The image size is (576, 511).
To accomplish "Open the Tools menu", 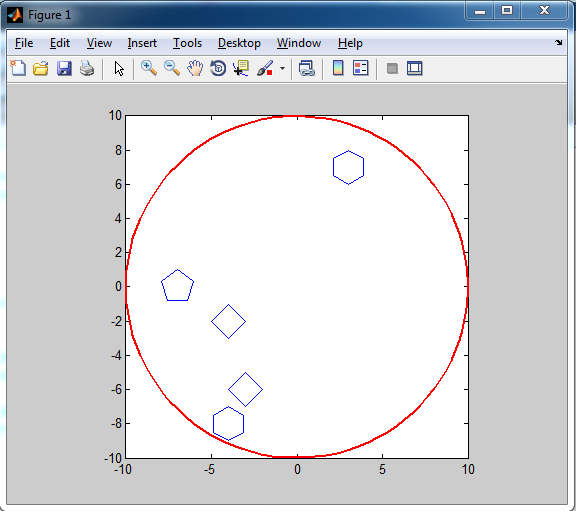I will (187, 43).
